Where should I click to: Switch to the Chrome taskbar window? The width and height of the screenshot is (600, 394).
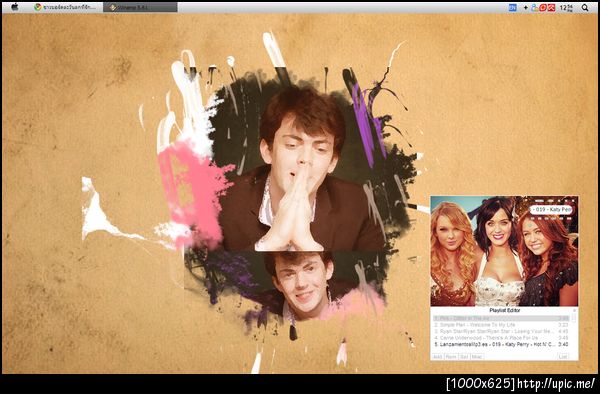tap(65, 7)
